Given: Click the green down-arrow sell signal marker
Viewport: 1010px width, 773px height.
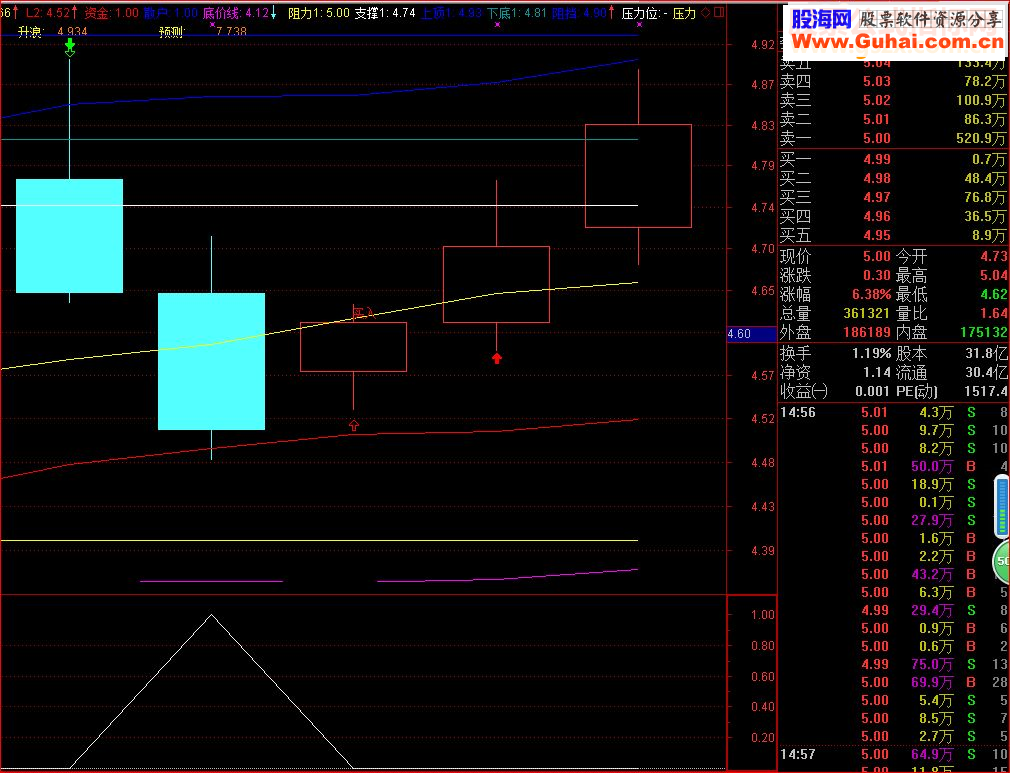Looking at the screenshot, I should tap(70, 47).
